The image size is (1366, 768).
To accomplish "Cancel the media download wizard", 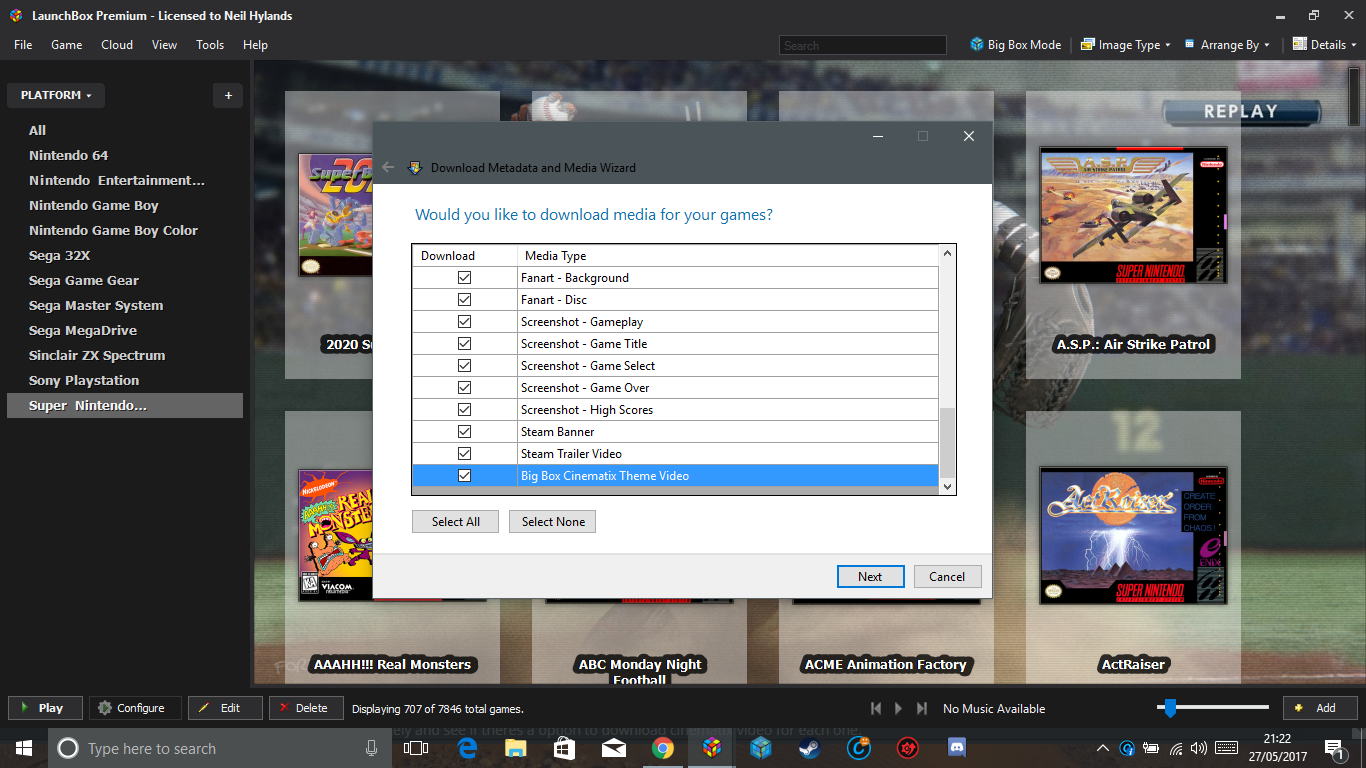I will click(947, 576).
